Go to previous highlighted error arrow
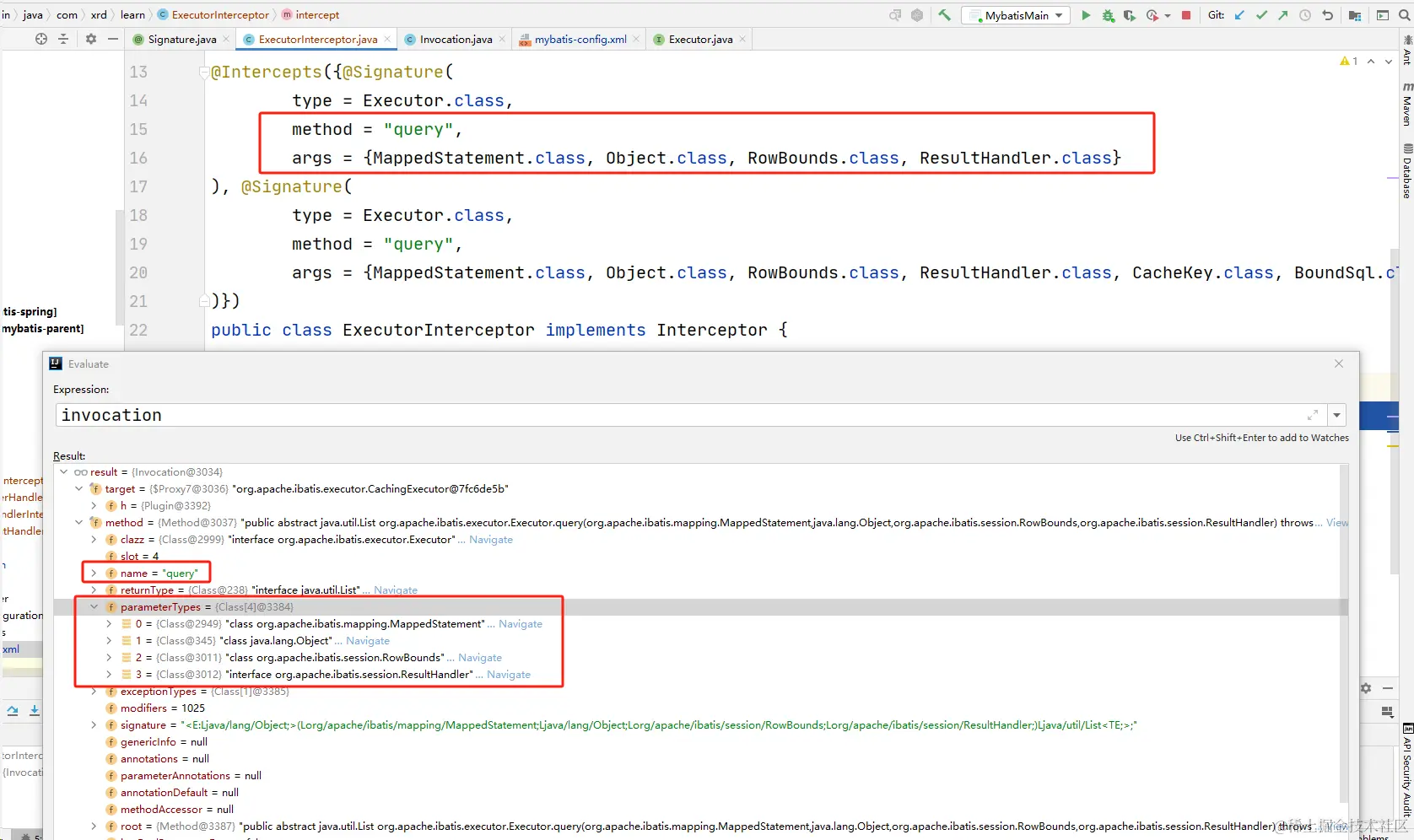The height and width of the screenshot is (840, 1414). point(1371,62)
